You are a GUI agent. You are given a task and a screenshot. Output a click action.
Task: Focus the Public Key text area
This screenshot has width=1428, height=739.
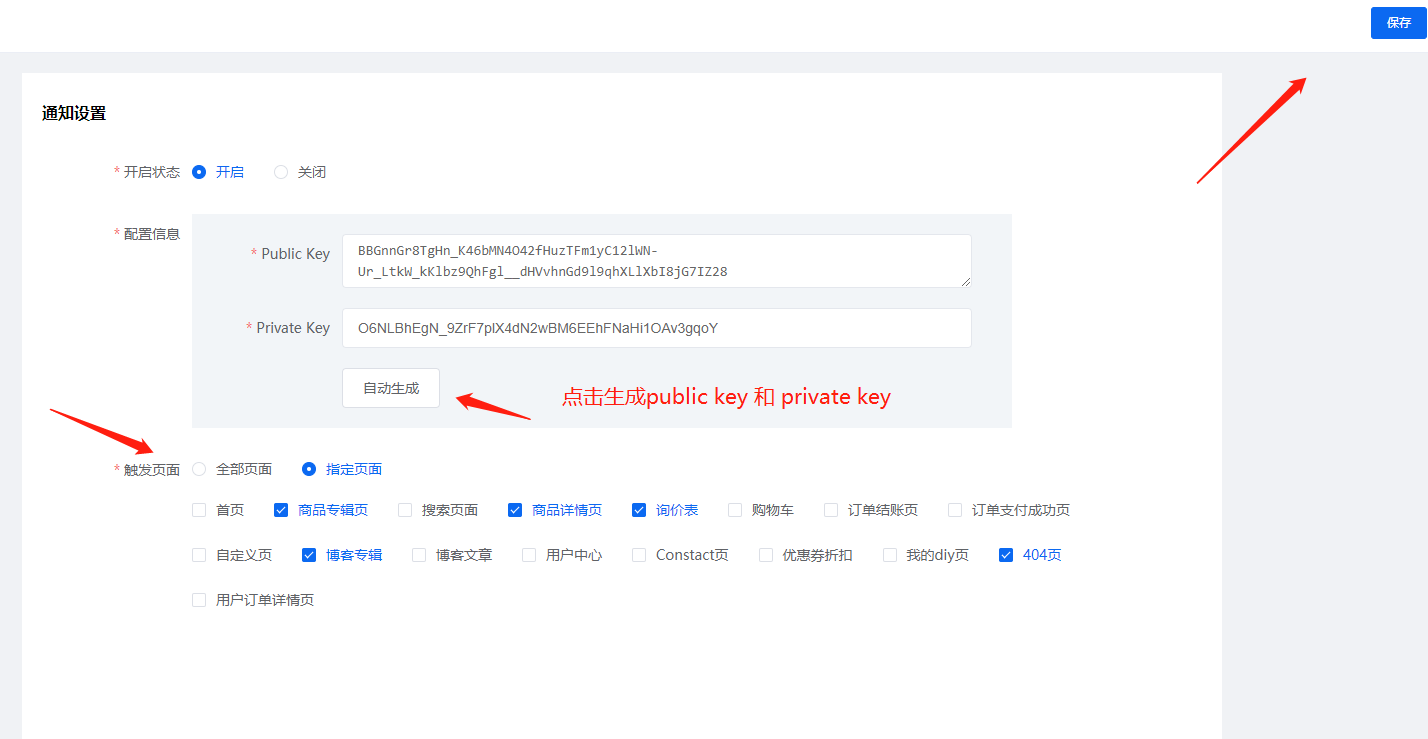coord(657,261)
